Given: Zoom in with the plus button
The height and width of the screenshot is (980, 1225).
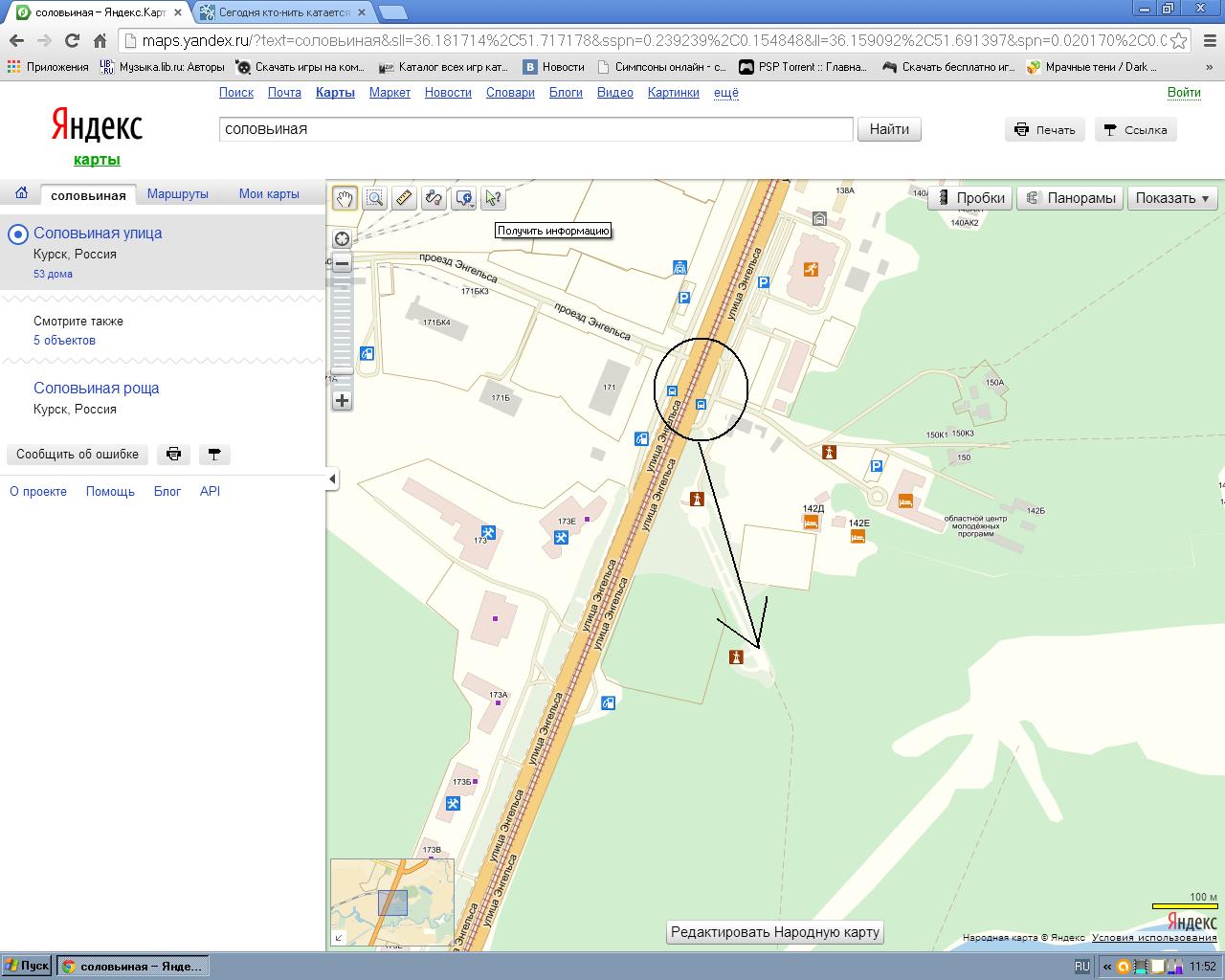Looking at the screenshot, I should coord(342,401).
